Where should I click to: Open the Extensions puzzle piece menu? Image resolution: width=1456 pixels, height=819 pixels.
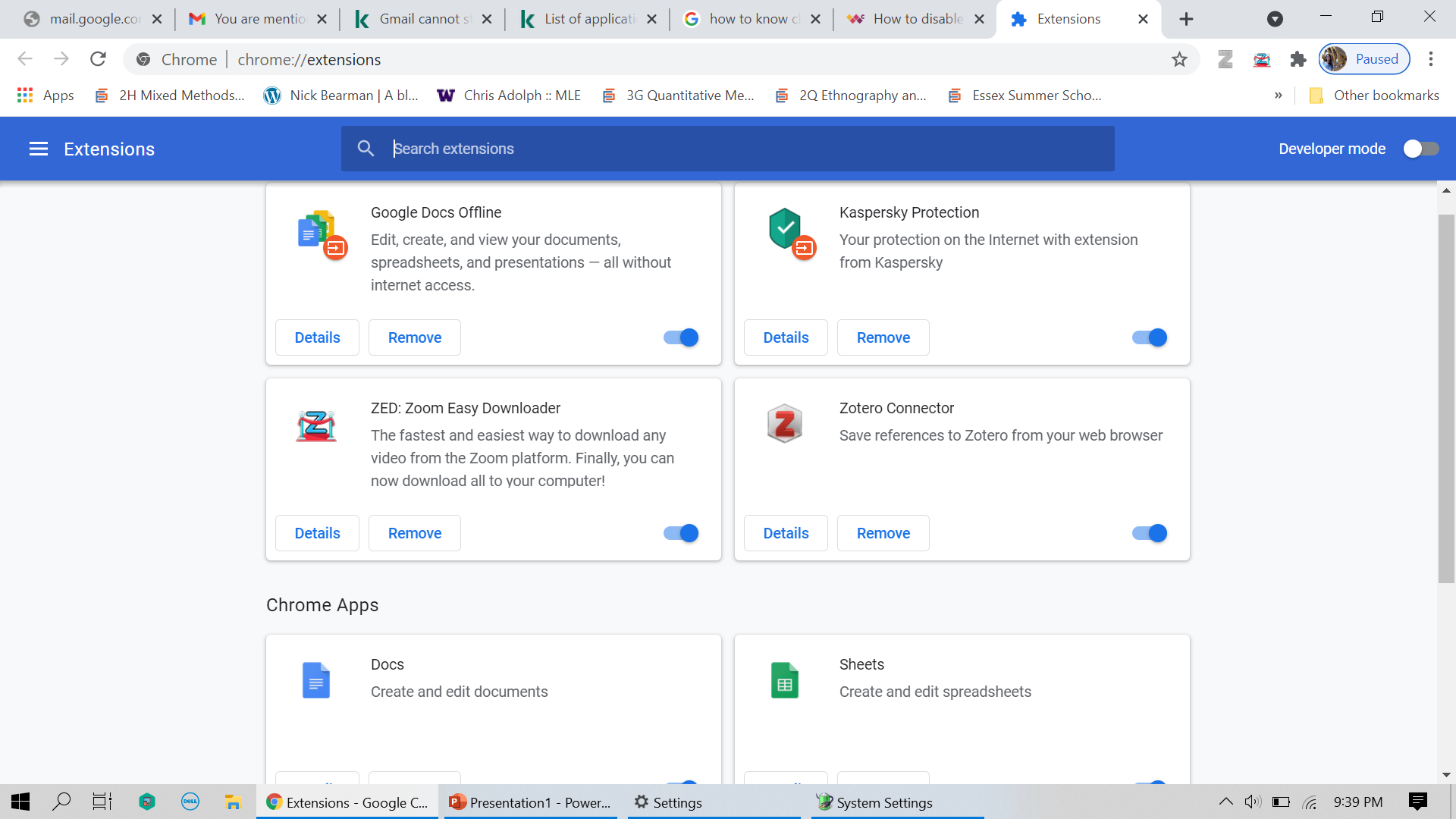[x=1298, y=59]
